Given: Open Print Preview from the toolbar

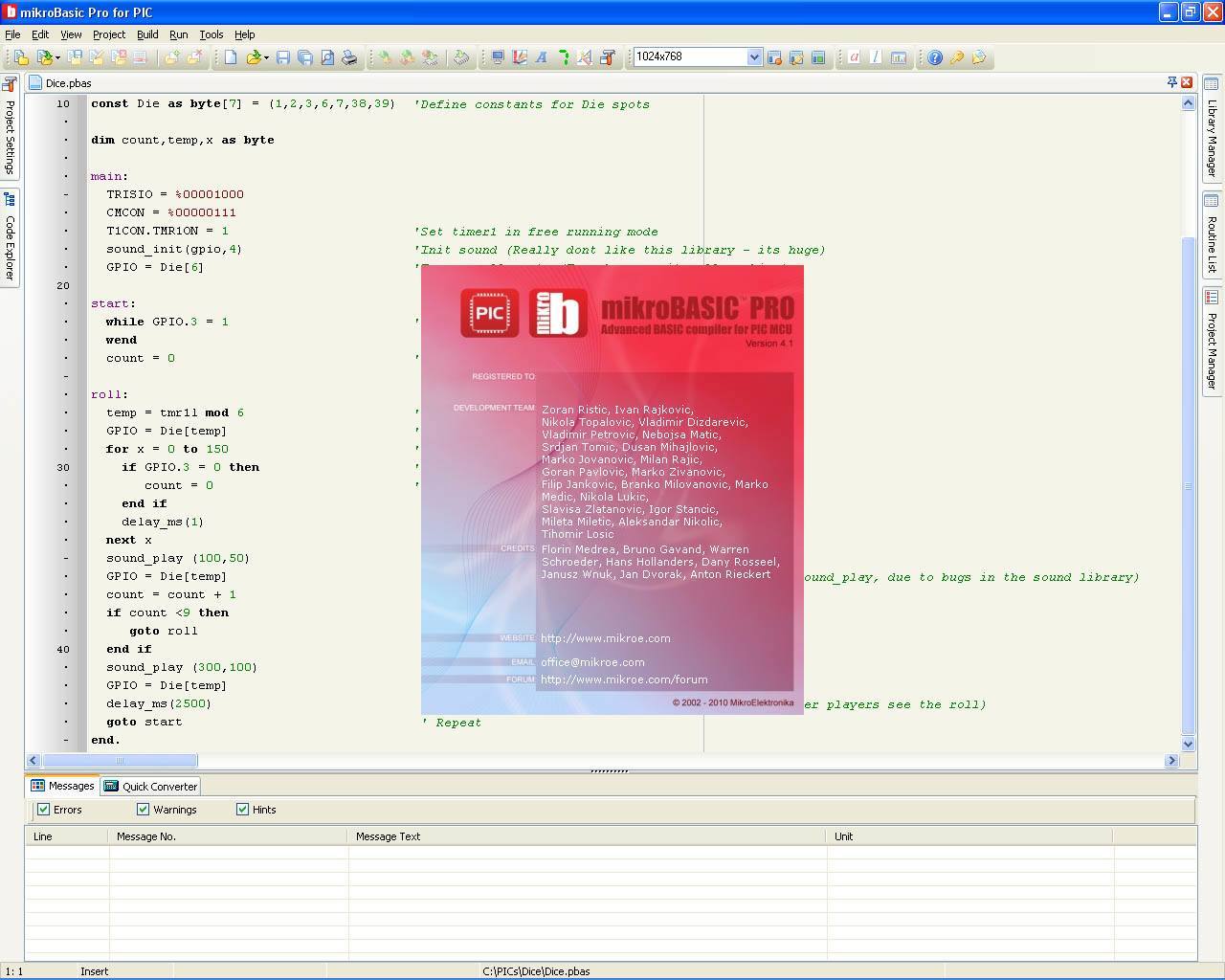Looking at the screenshot, I should 327,57.
